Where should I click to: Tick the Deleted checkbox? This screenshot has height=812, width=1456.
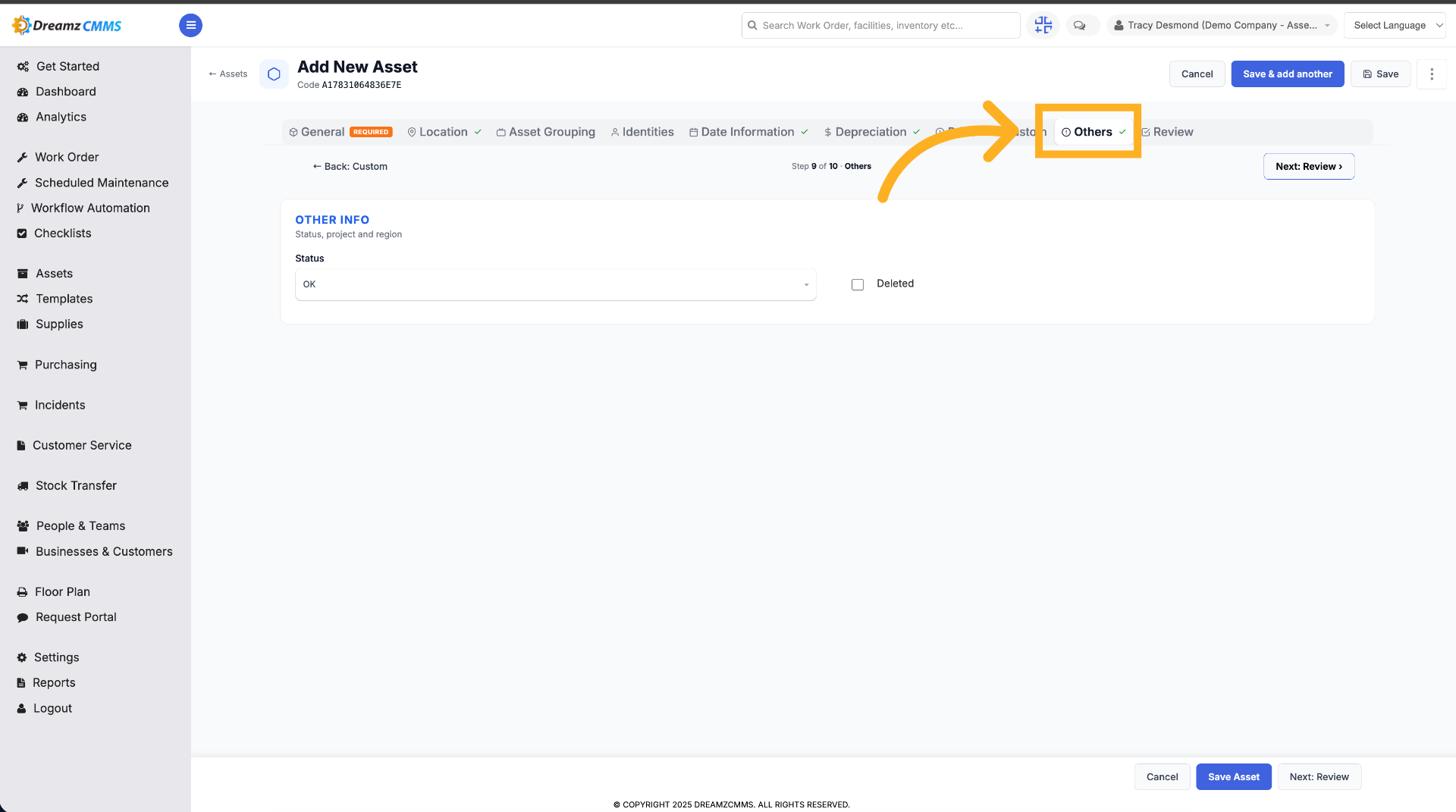tap(858, 284)
